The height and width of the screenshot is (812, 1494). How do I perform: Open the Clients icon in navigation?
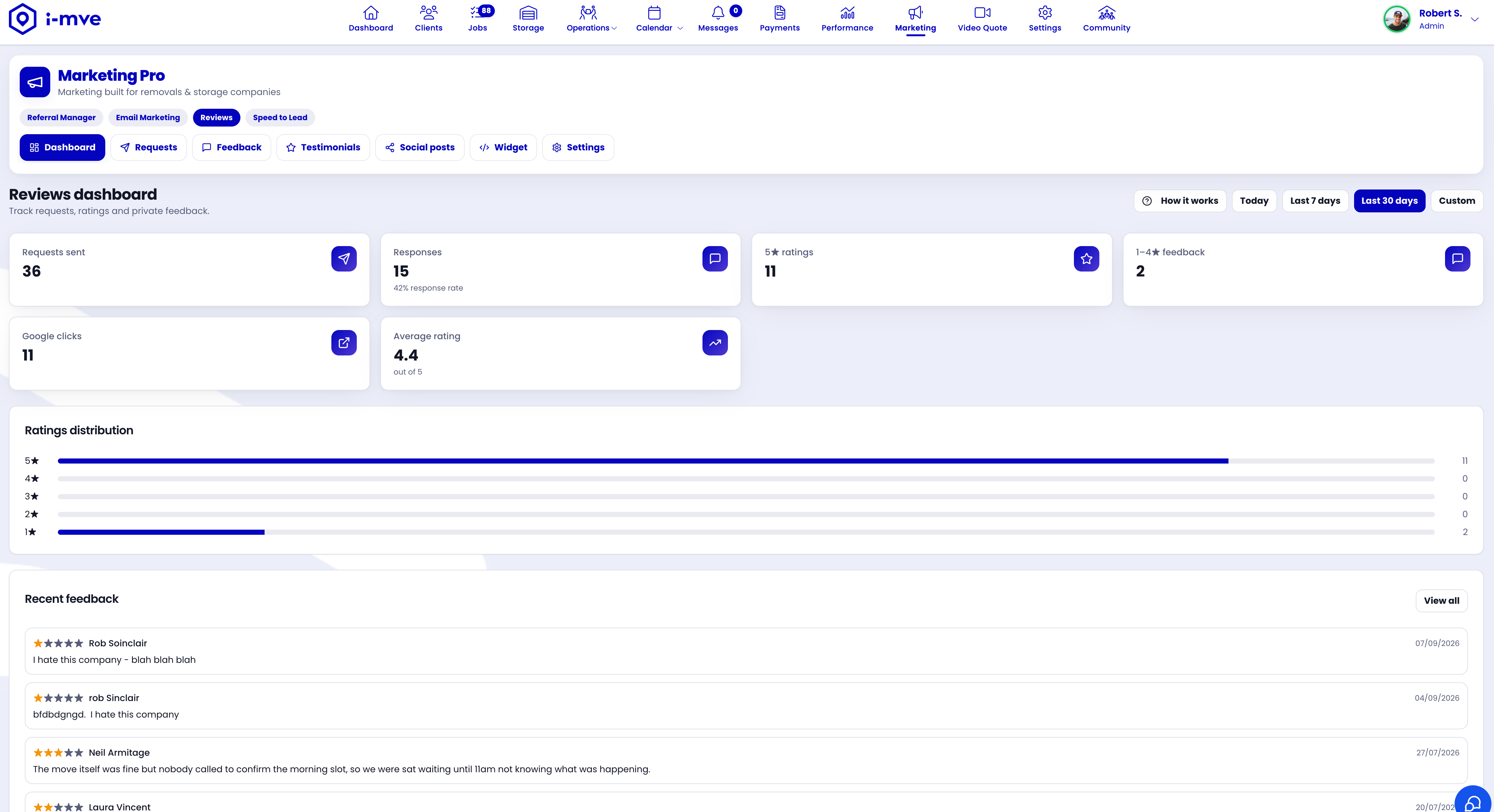tap(429, 13)
